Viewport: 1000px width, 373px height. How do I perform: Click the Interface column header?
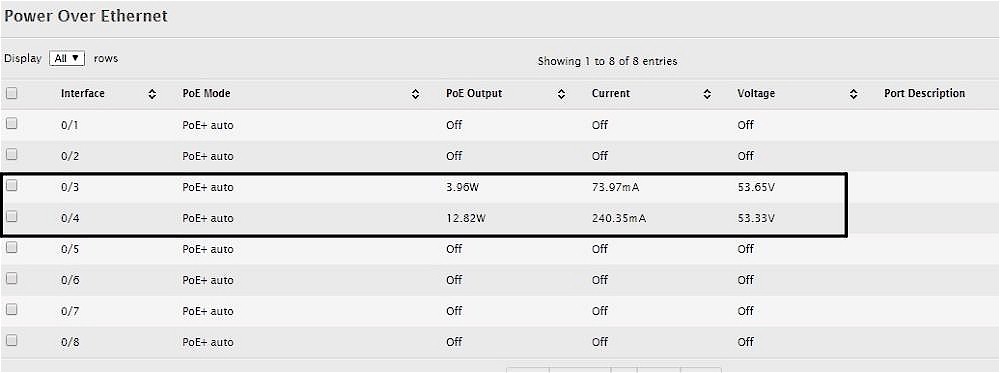pos(82,94)
